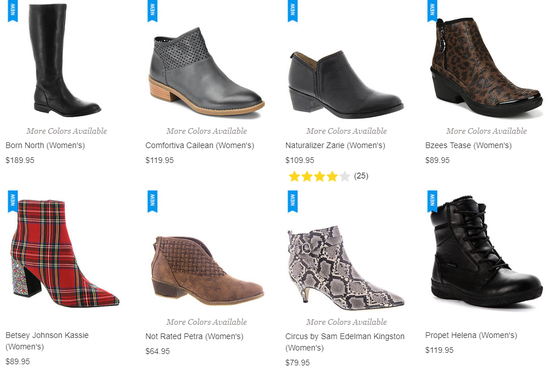Click the NEW tag on Propet Helena boot
Screen dimensions: 550x370
pyautogui.click(x=432, y=201)
